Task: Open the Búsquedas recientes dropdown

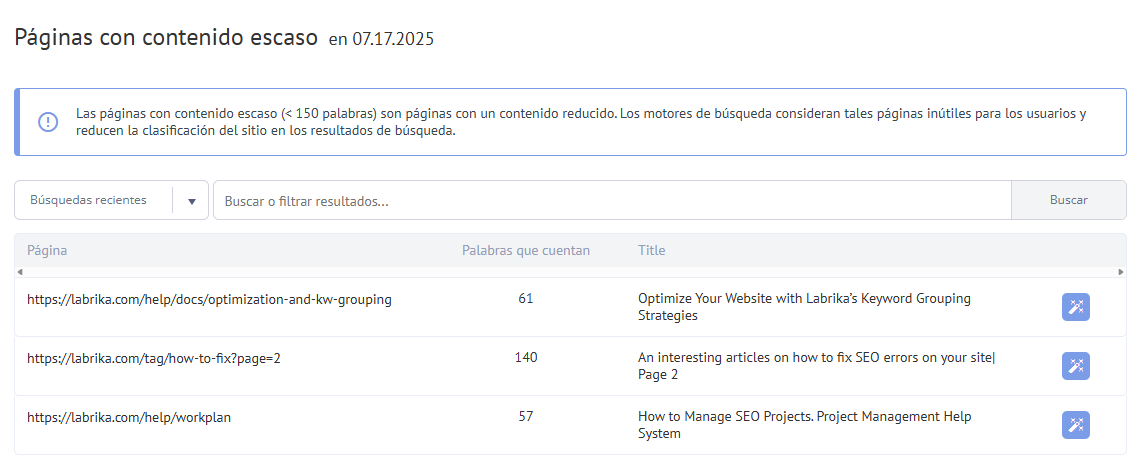Action: click(111, 200)
